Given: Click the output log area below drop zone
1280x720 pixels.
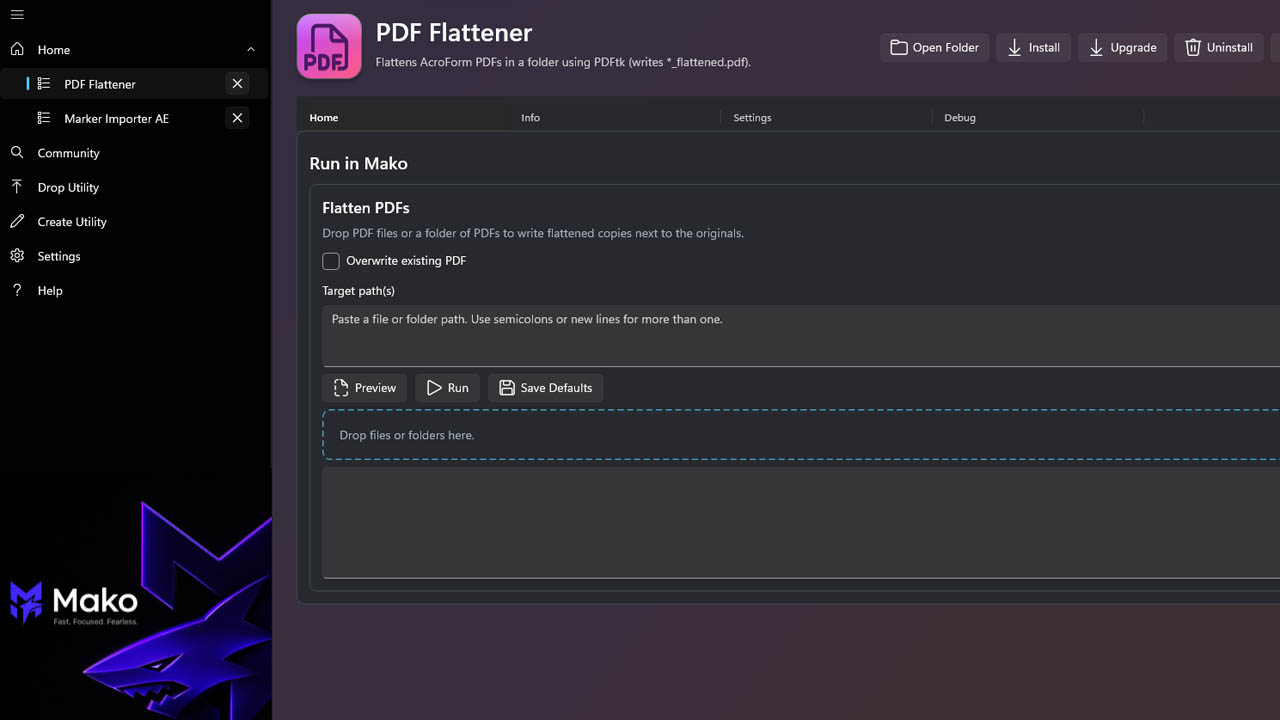Looking at the screenshot, I should (801, 522).
